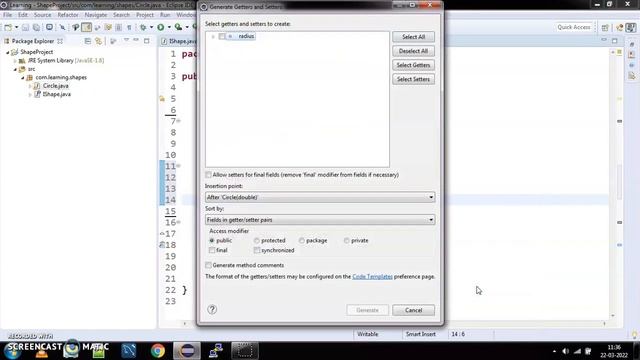Click the green Run icon in toolbar
640x360 pixels.
(x=161, y=27)
